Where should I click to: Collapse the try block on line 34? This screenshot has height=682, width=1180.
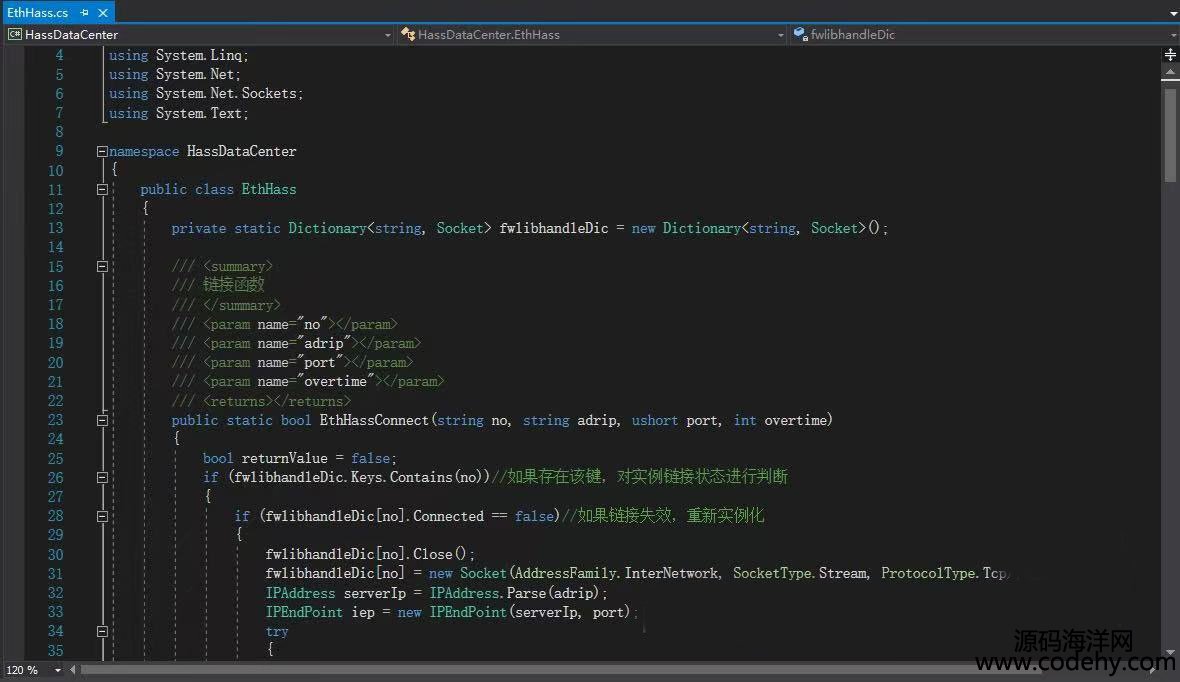[x=102, y=632]
